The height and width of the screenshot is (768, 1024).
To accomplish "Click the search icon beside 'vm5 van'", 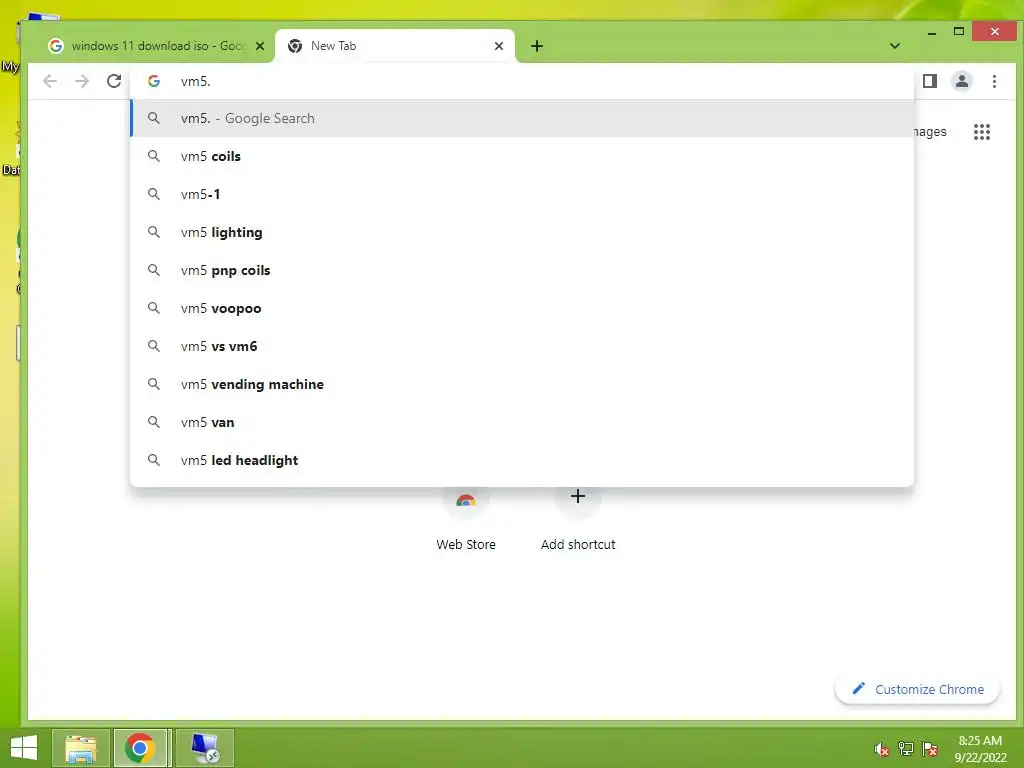I will click(154, 422).
